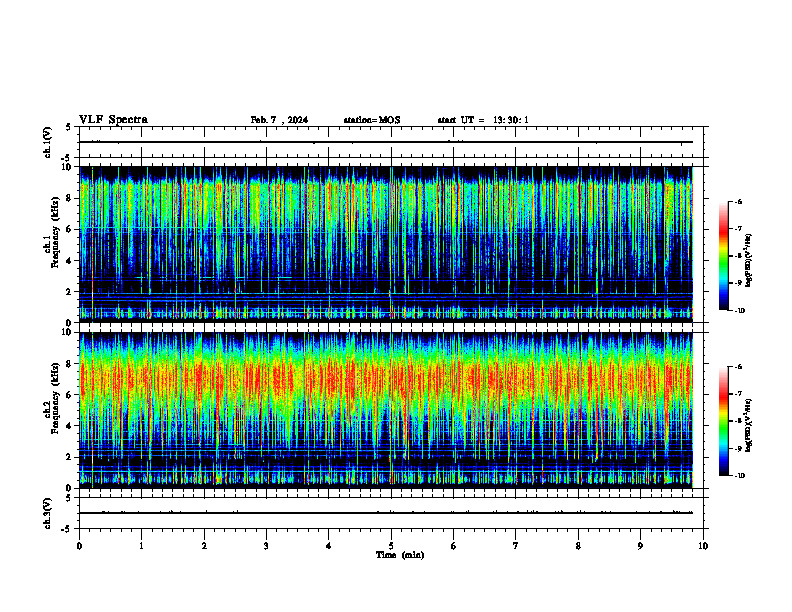The height and width of the screenshot is (612, 792).
Task: Click the "station=MOS" label
Action: (372, 120)
